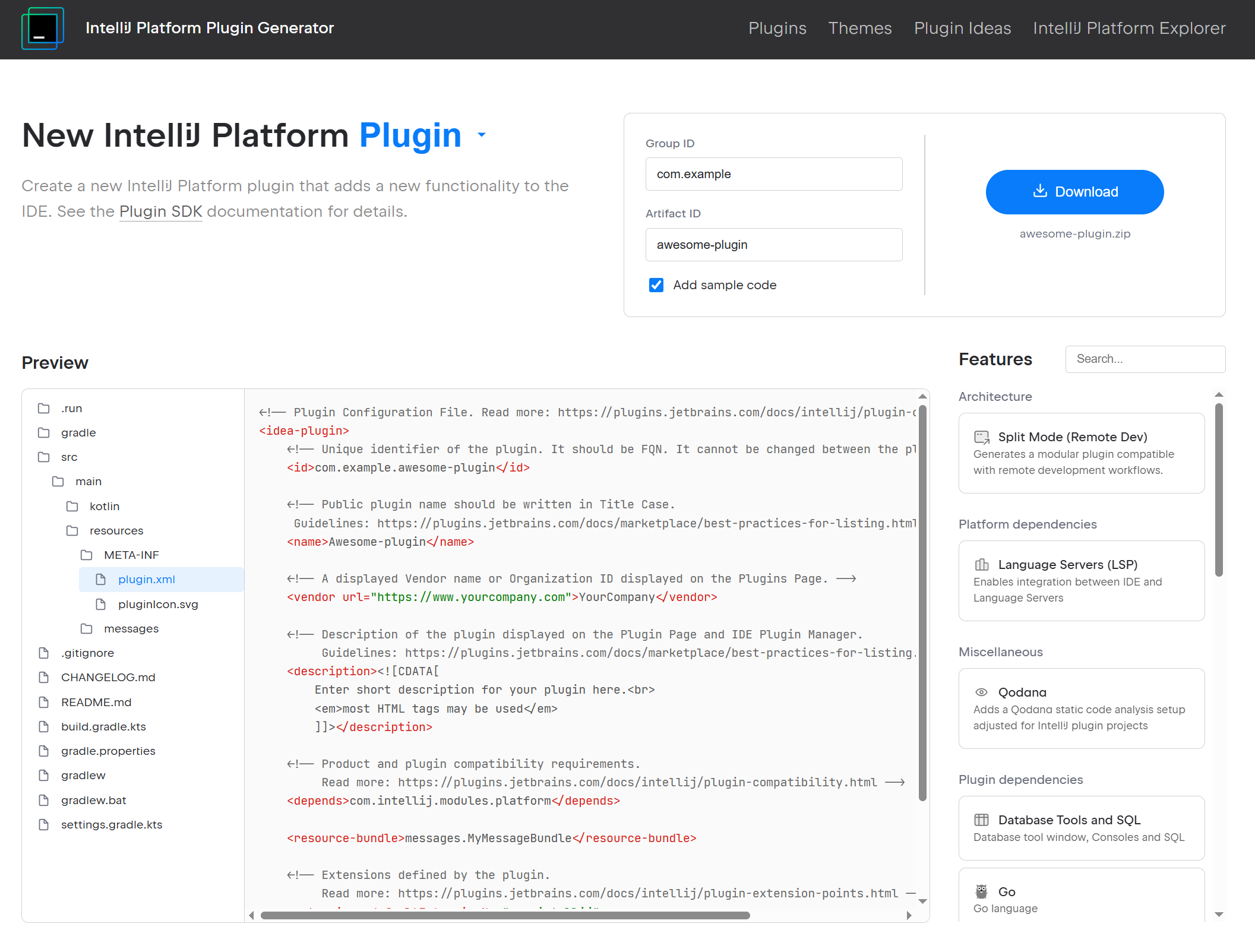This screenshot has width=1255, height=952.
Task: Click the Qodana eye icon
Action: pyautogui.click(x=982, y=692)
